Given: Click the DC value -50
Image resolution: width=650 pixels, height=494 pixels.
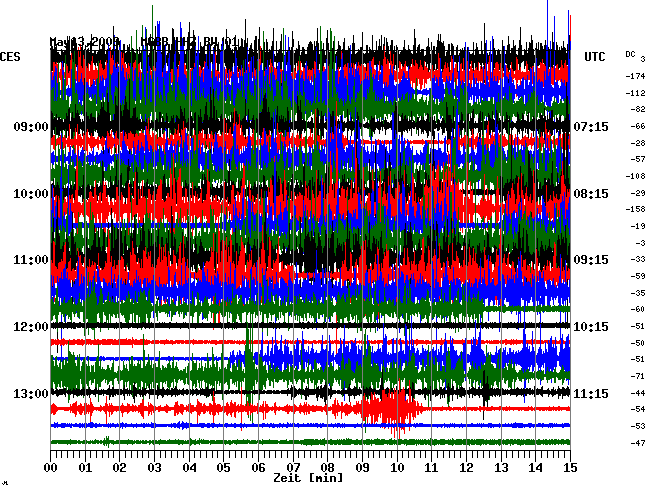Looking at the screenshot, I should point(638,343).
